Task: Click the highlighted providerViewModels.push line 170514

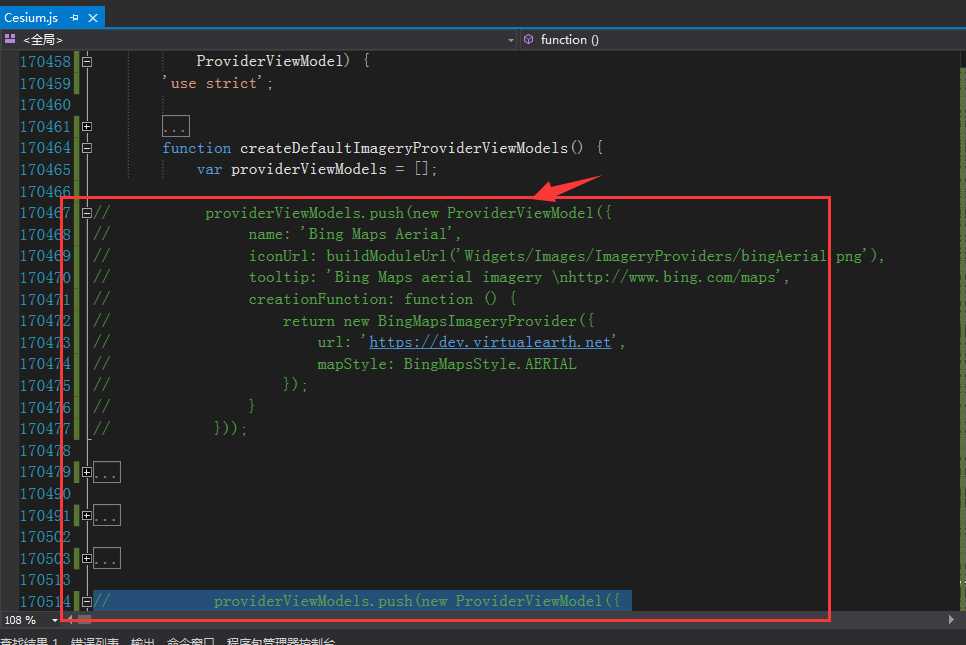Action: click(362, 601)
